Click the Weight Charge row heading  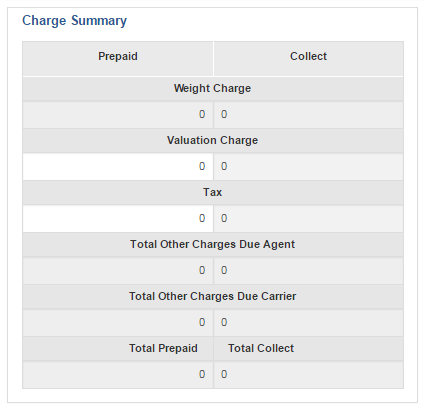(212, 88)
